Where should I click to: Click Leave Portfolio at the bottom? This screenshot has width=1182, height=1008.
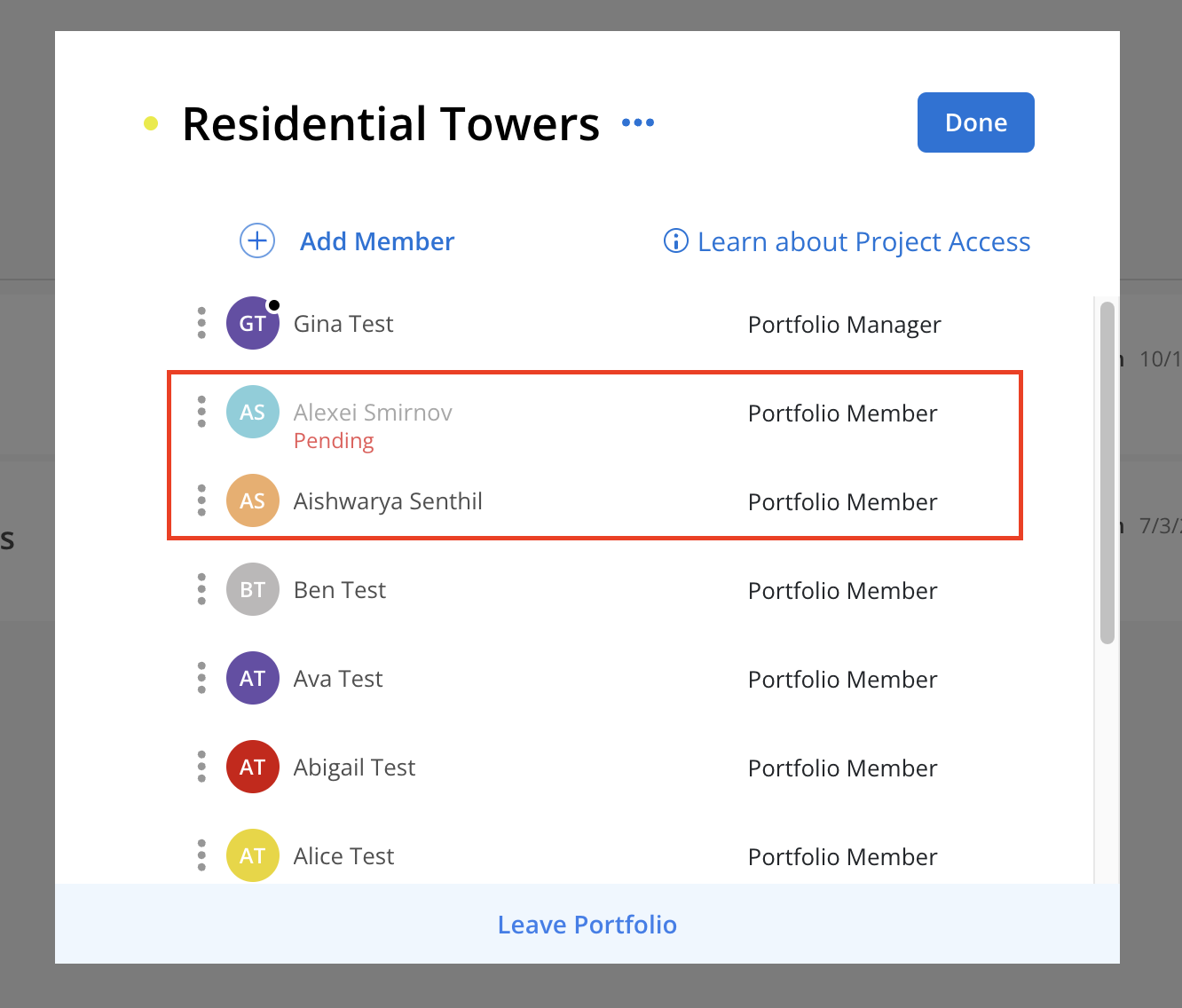tap(587, 925)
